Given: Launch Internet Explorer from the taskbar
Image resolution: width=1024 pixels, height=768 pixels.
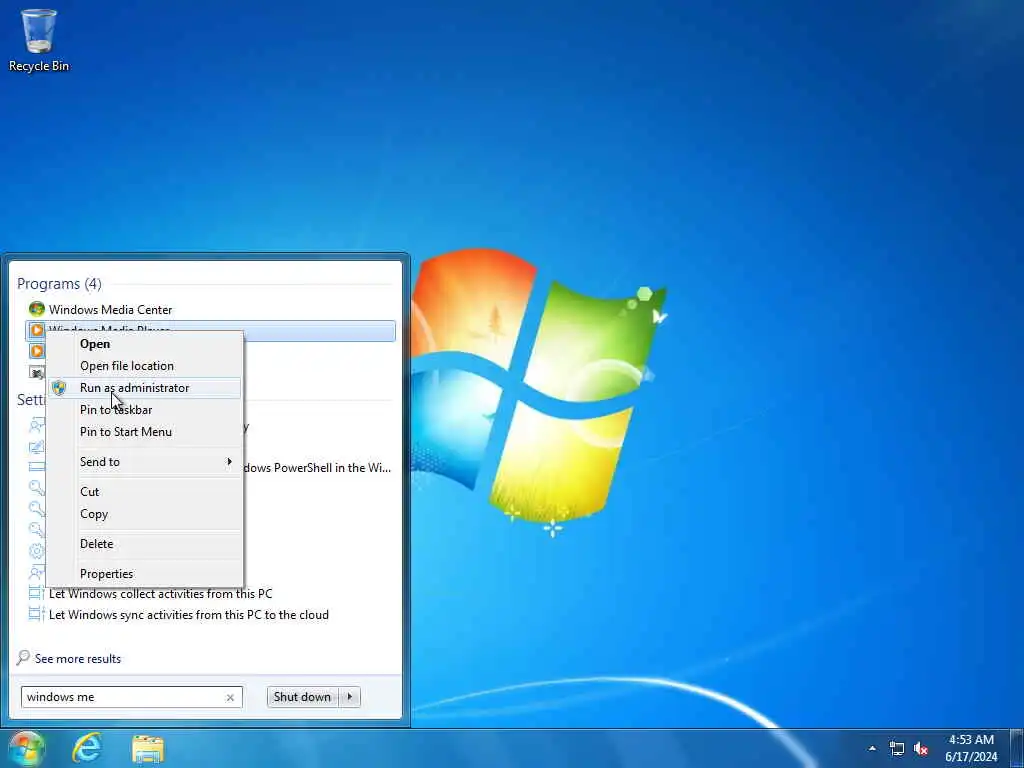Looking at the screenshot, I should (x=87, y=748).
